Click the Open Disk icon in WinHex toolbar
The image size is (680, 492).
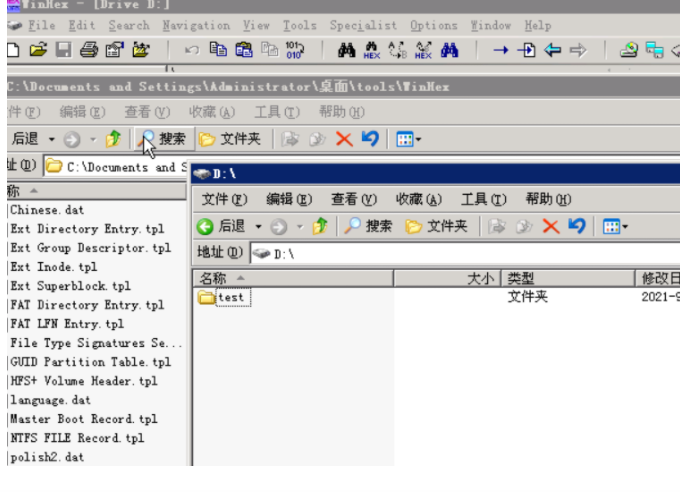[x=629, y=50]
